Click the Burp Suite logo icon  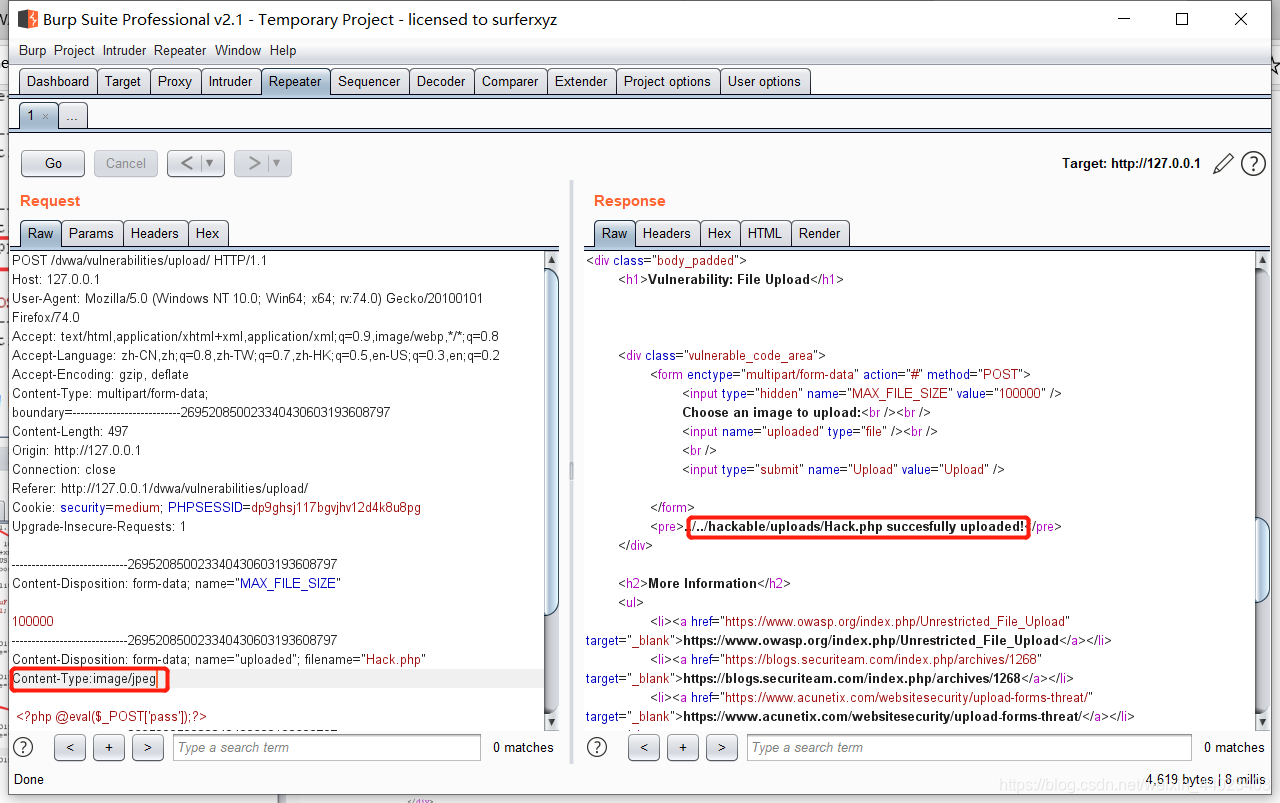[29, 19]
